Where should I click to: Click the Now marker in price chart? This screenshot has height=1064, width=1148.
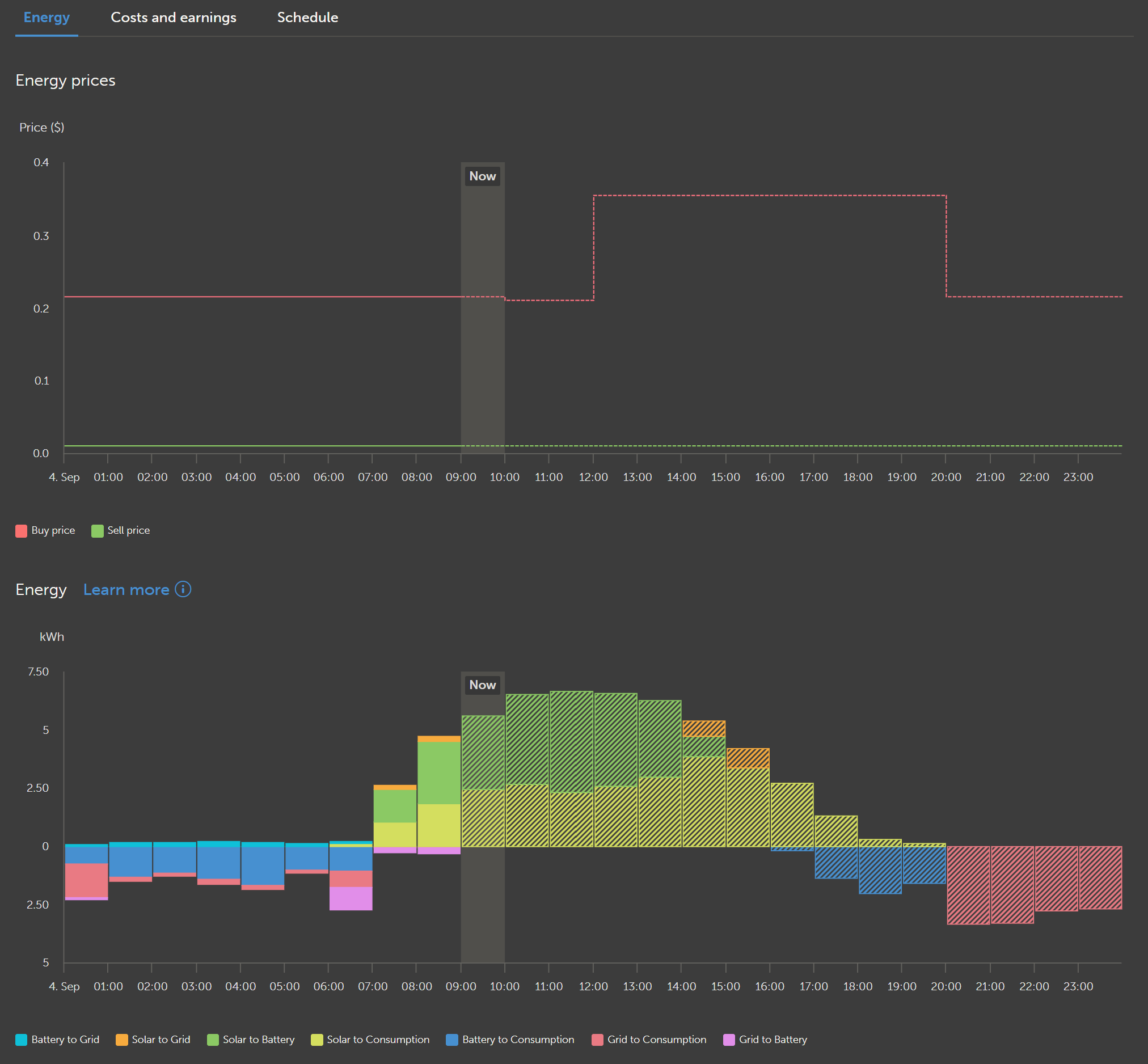click(483, 176)
